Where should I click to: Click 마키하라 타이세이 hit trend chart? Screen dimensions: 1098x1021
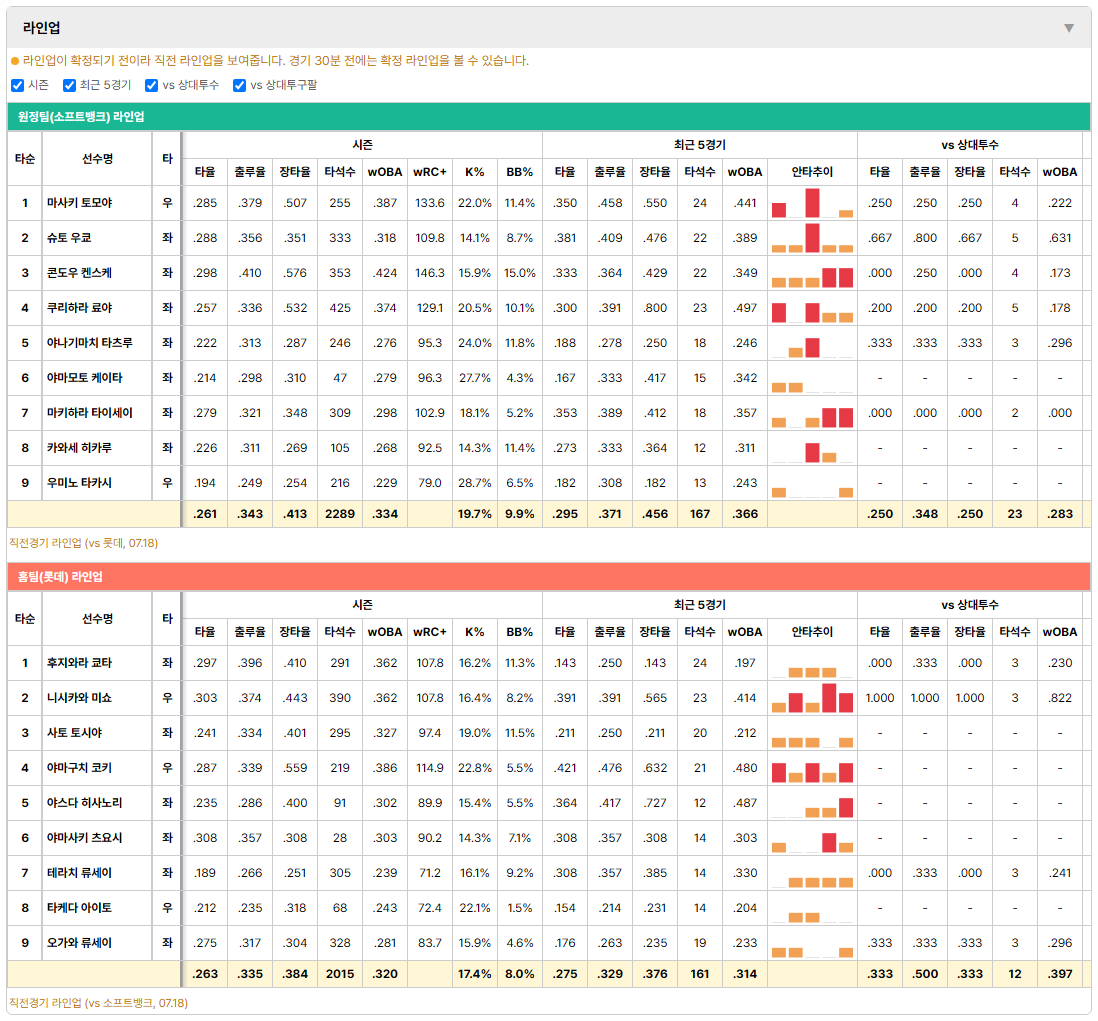click(x=812, y=413)
